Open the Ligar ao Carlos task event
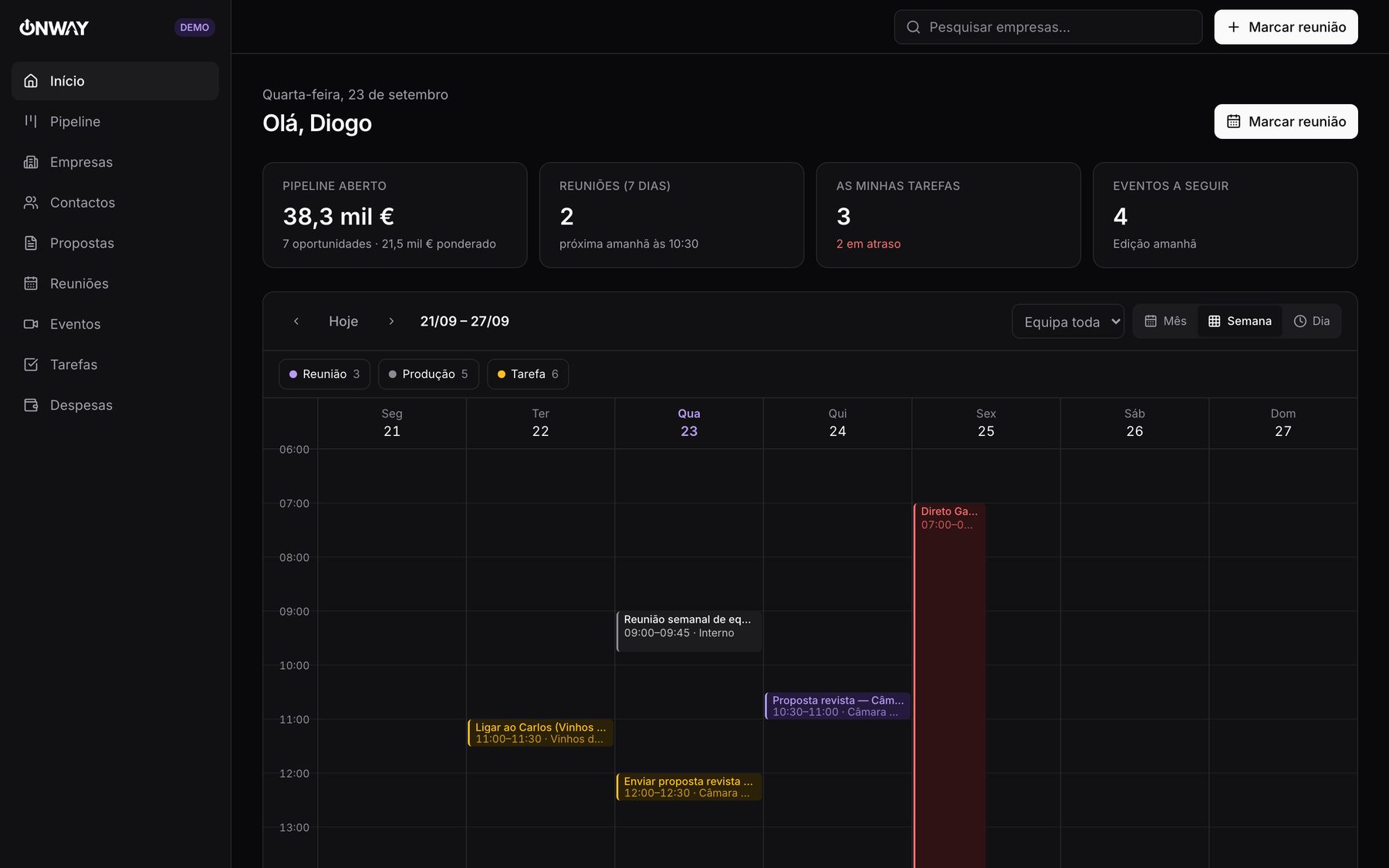The width and height of the screenshot is (1389, 868). [540, 733]
